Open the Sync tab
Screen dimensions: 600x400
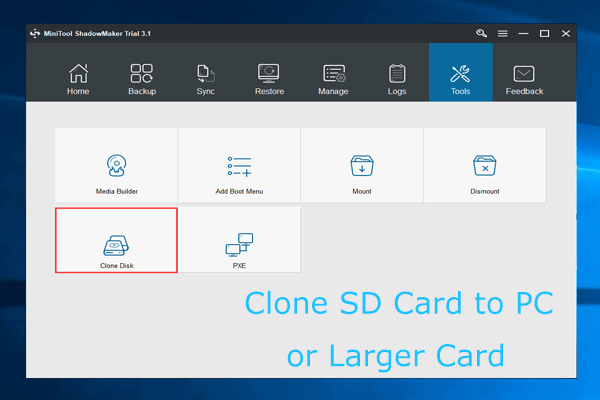pyautogui.click(x=205, y=79)
